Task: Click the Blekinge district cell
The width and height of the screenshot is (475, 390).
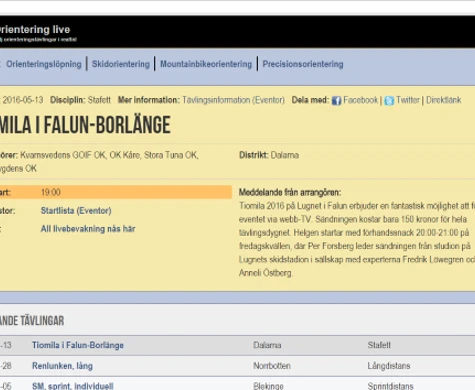Action: pyautogui.click(x=268, y=386)
